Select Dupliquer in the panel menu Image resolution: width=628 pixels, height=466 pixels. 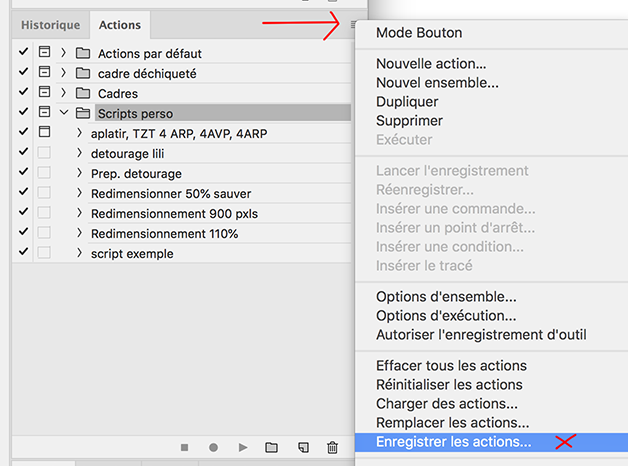tap(407, 102)
